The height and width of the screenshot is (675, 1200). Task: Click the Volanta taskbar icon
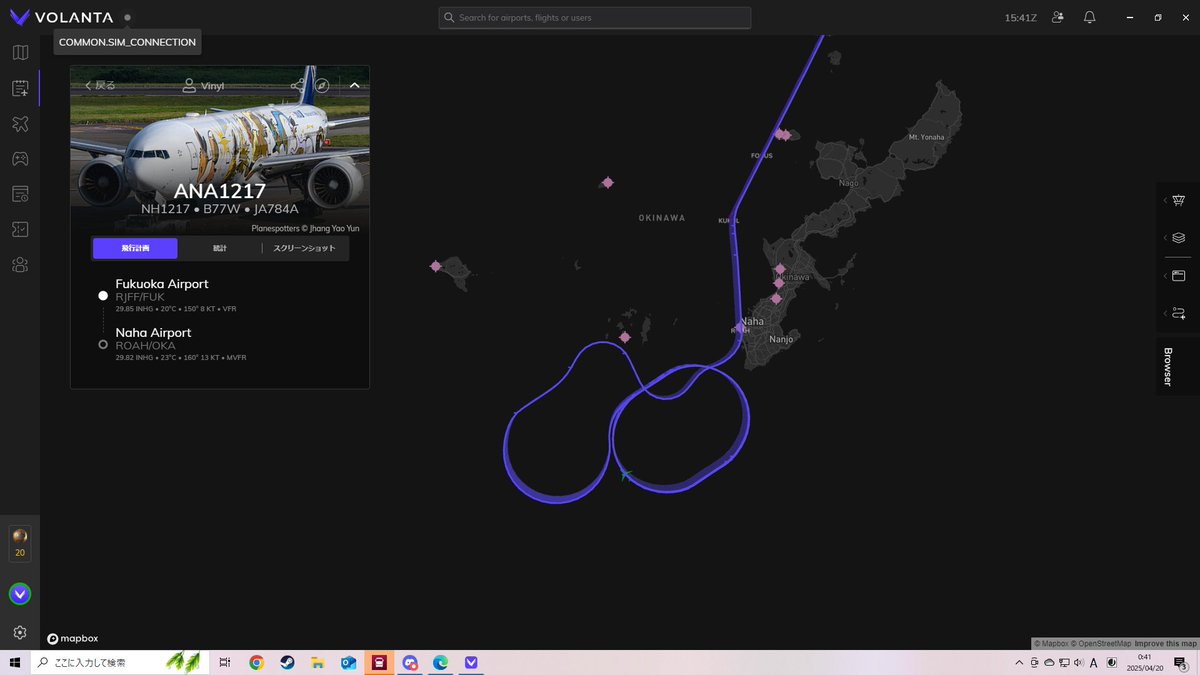tap(471, 662)
